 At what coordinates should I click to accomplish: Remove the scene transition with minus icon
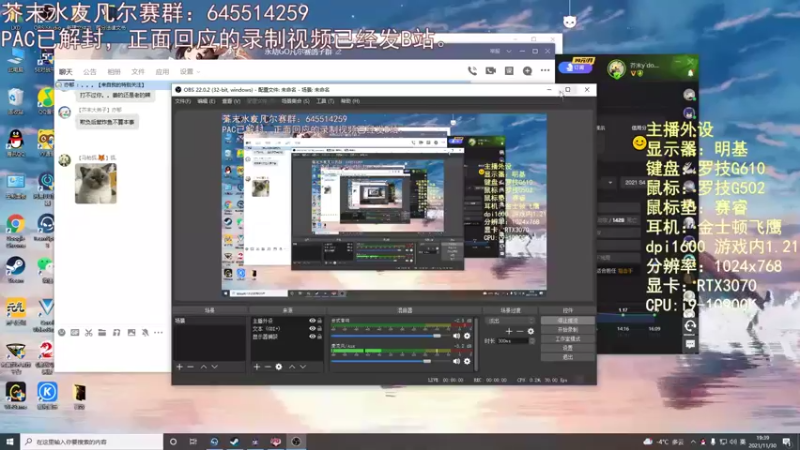pos(520,331)
